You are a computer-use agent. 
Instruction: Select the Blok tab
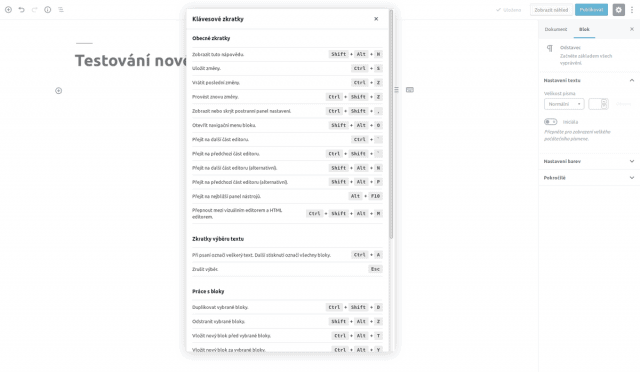coord(584,29)
